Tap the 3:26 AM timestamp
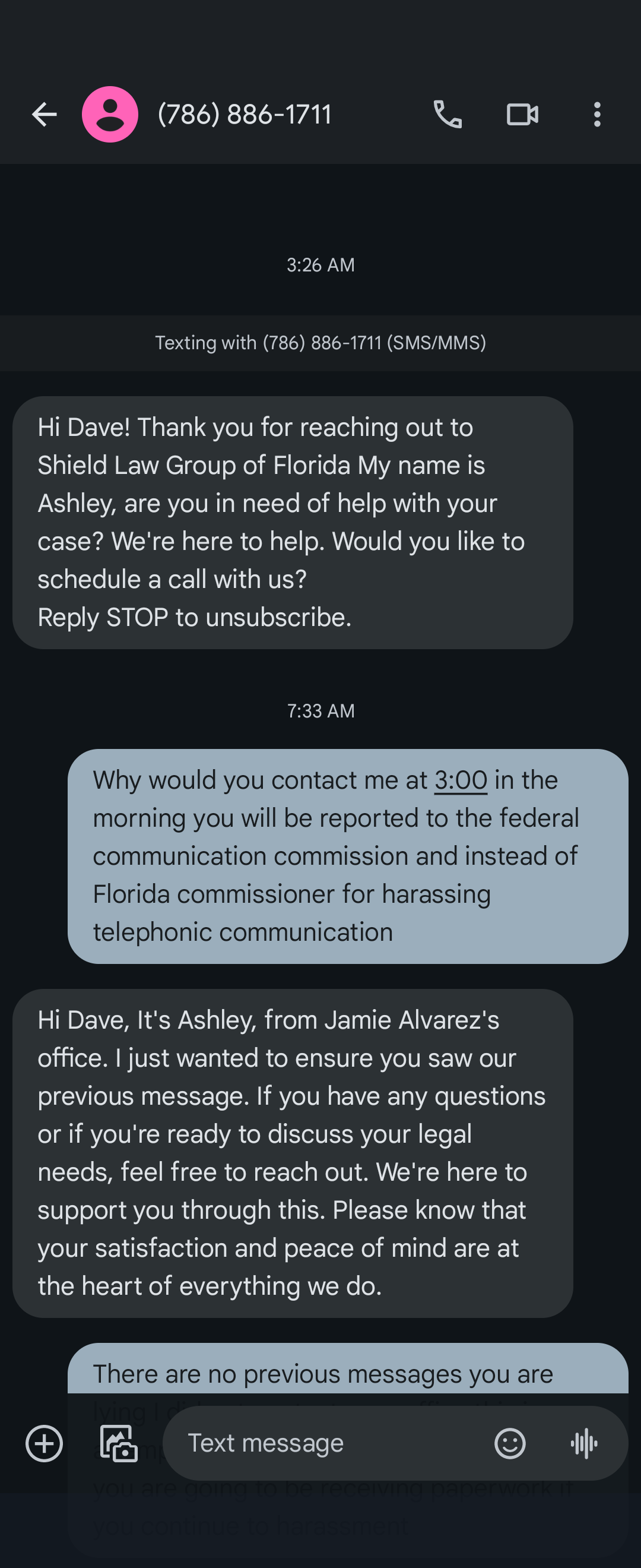 pos(320,265)
